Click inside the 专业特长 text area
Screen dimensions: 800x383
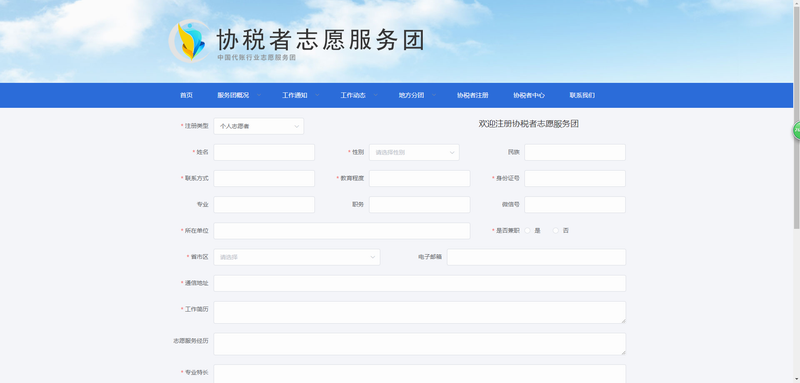click(419, 374)
